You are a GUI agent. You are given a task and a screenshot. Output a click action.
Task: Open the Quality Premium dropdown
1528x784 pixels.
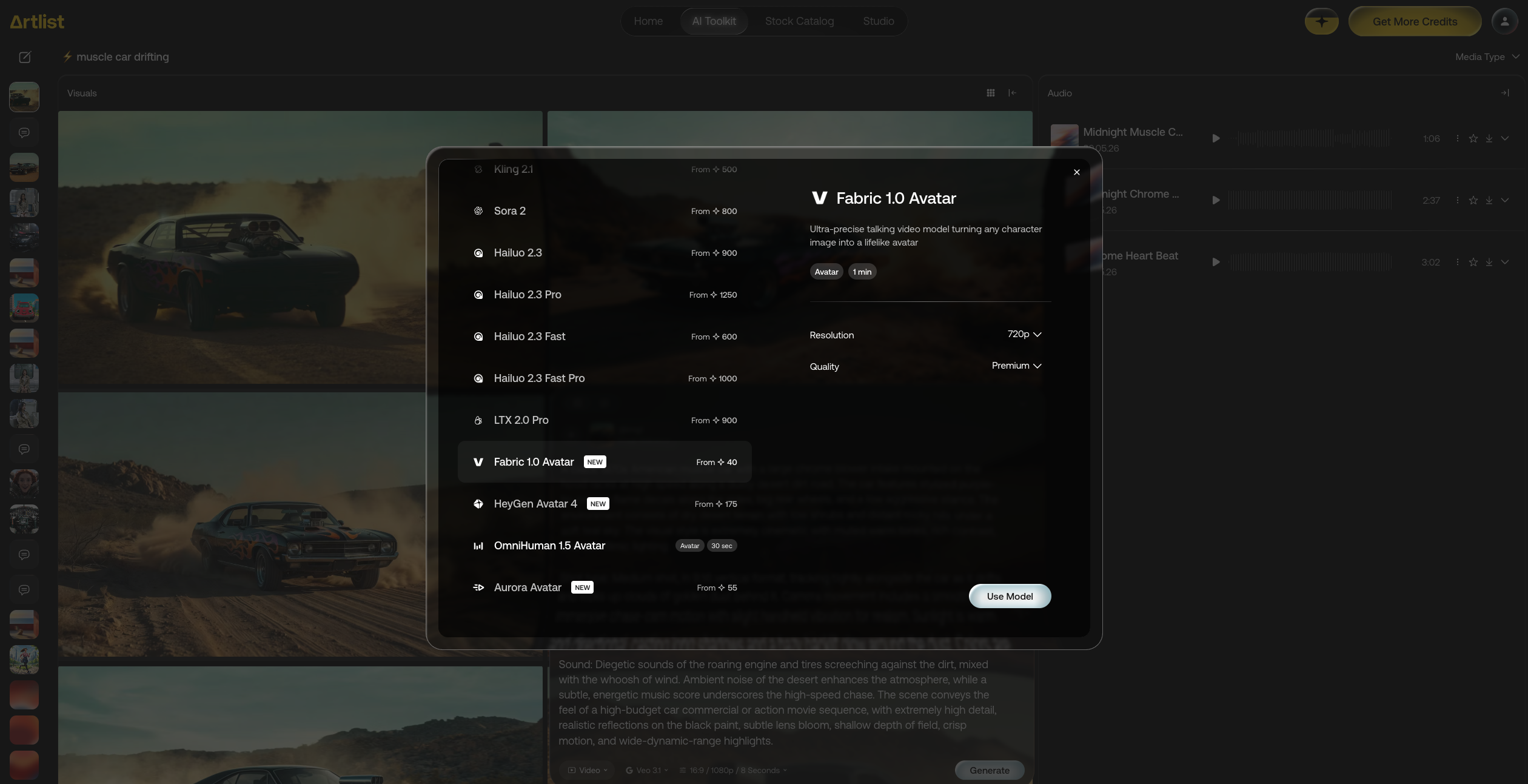[x=1016, y=366]
